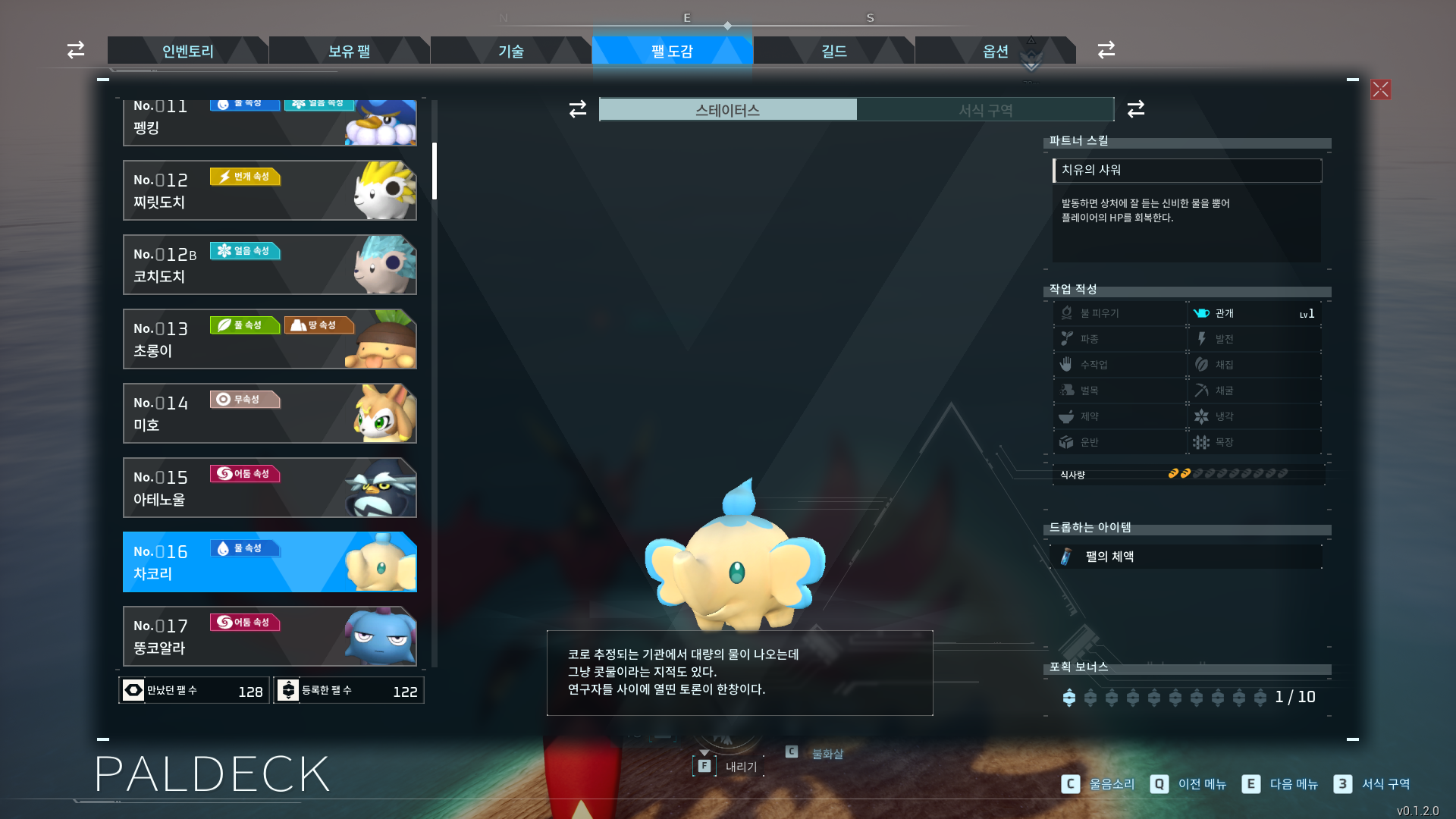Select No.011 펭킹 entry
The width and height of the screenshot is (1456, 819).
click(270, 121)
